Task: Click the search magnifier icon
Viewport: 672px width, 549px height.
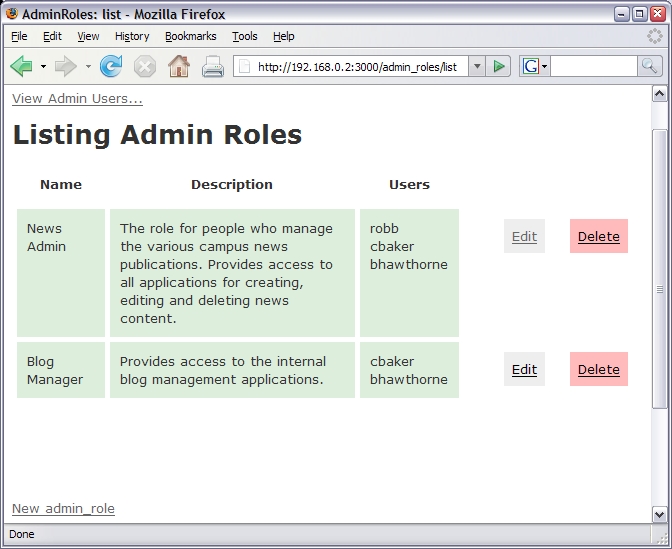Action: pos(650,66)
